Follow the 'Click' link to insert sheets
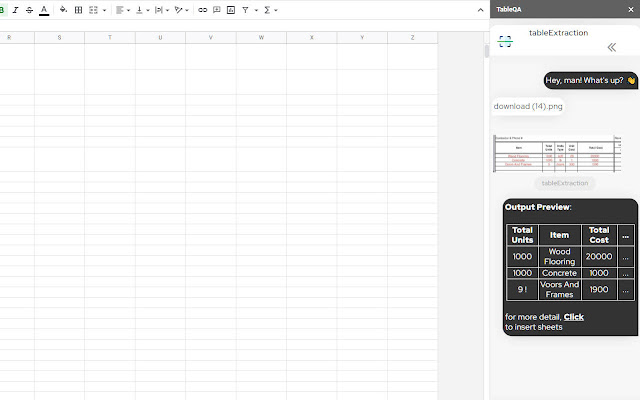 click(573, 317)
